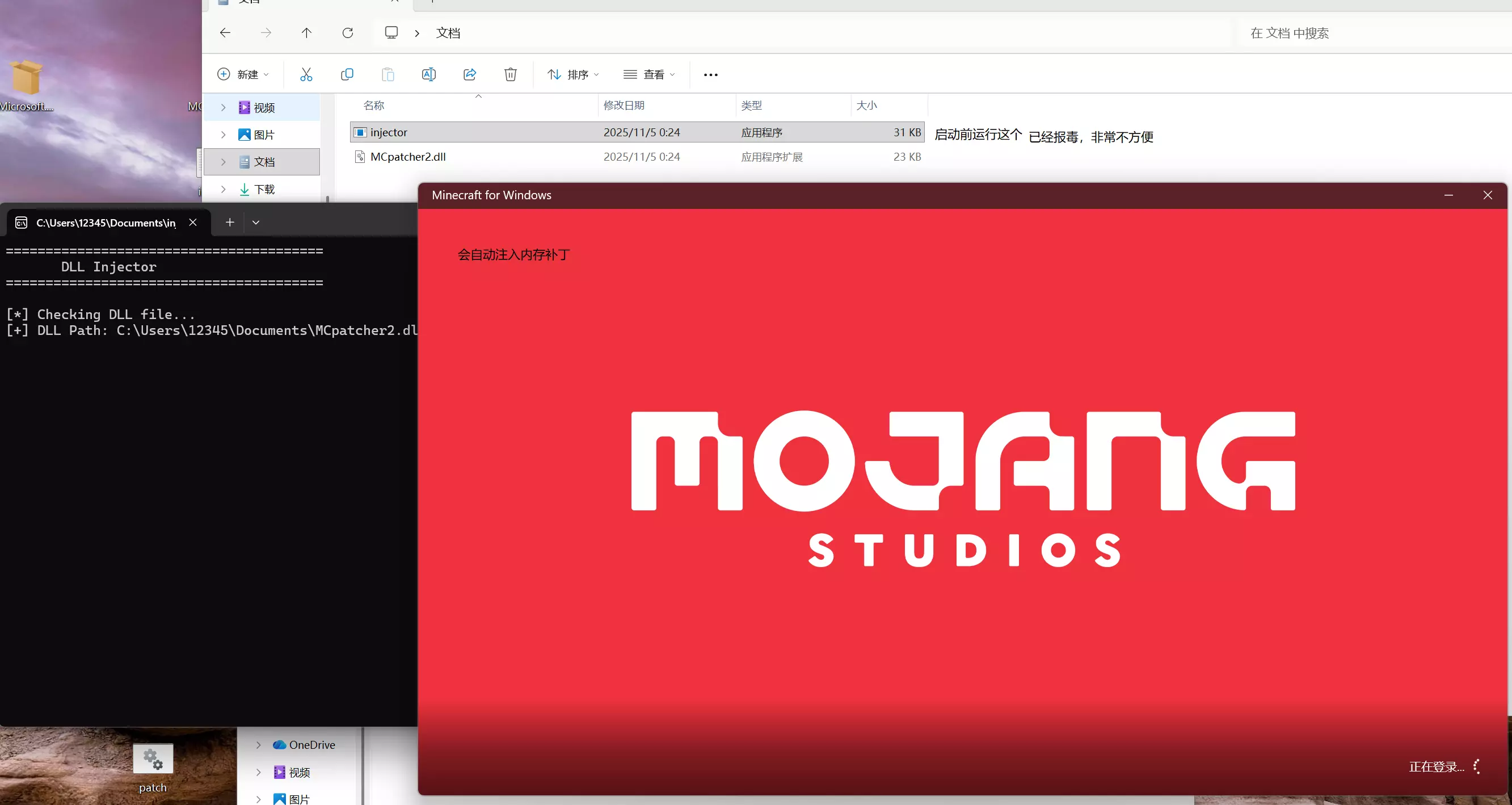The image size is (1512, 805).
Task: Click the Share icon in toolbar
Action: [x=470, y=74]
